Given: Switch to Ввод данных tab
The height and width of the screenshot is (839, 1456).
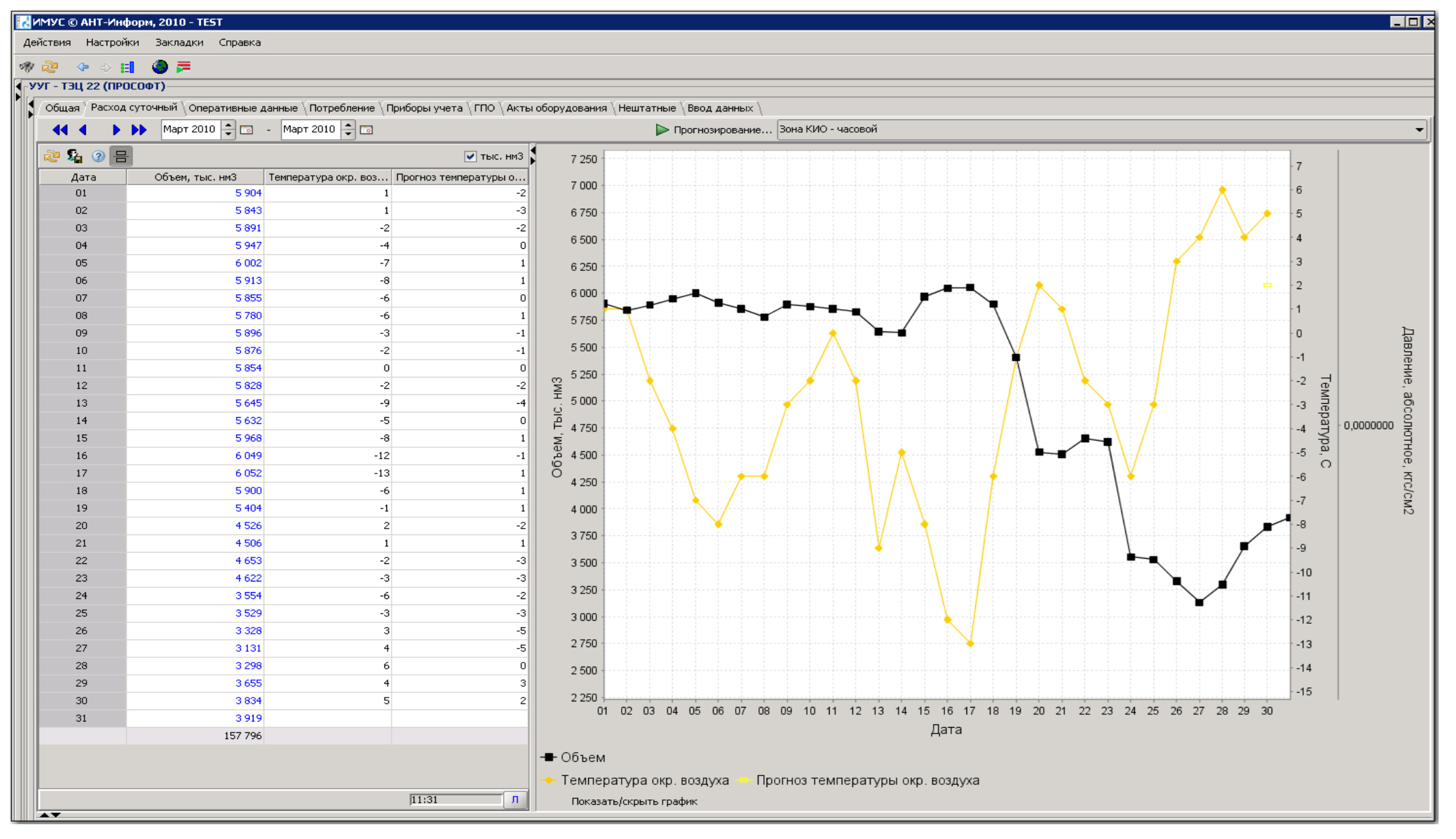Looking at the screenshot, I should [720, 108].
